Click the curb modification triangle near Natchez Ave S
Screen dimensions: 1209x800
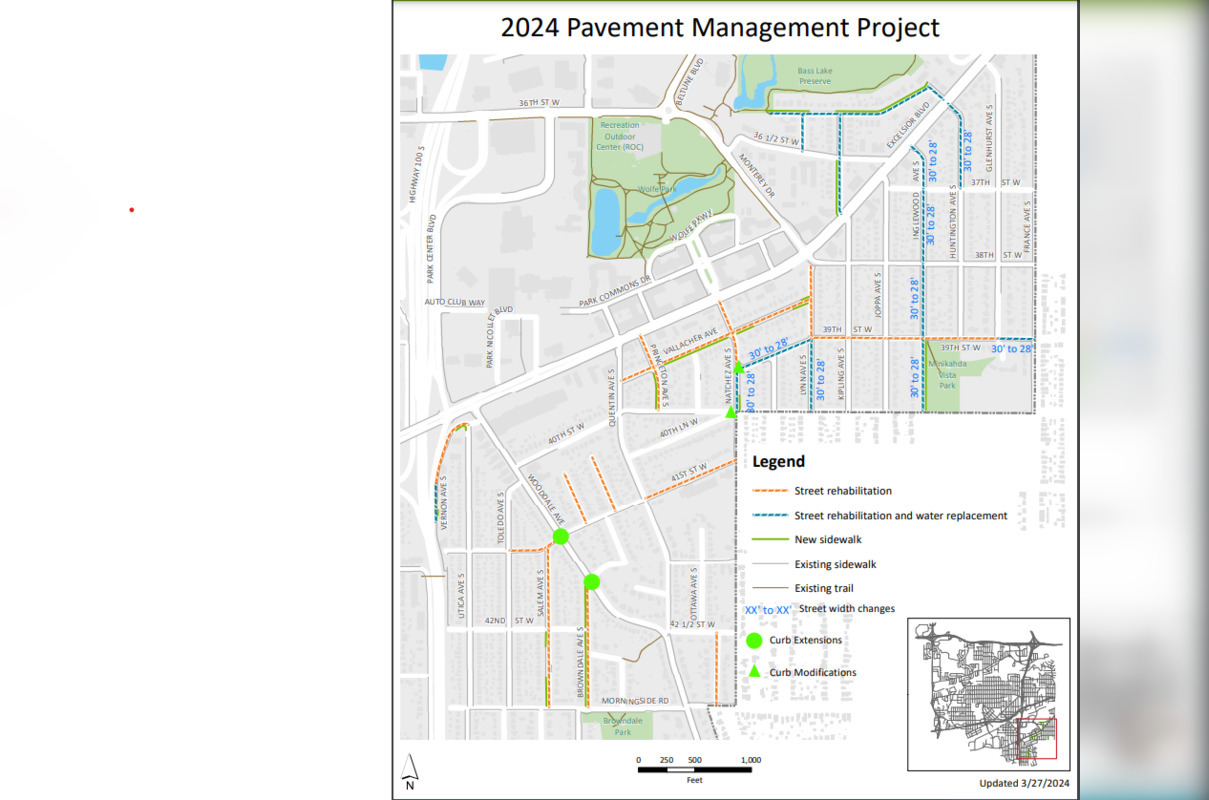[737, 369]
